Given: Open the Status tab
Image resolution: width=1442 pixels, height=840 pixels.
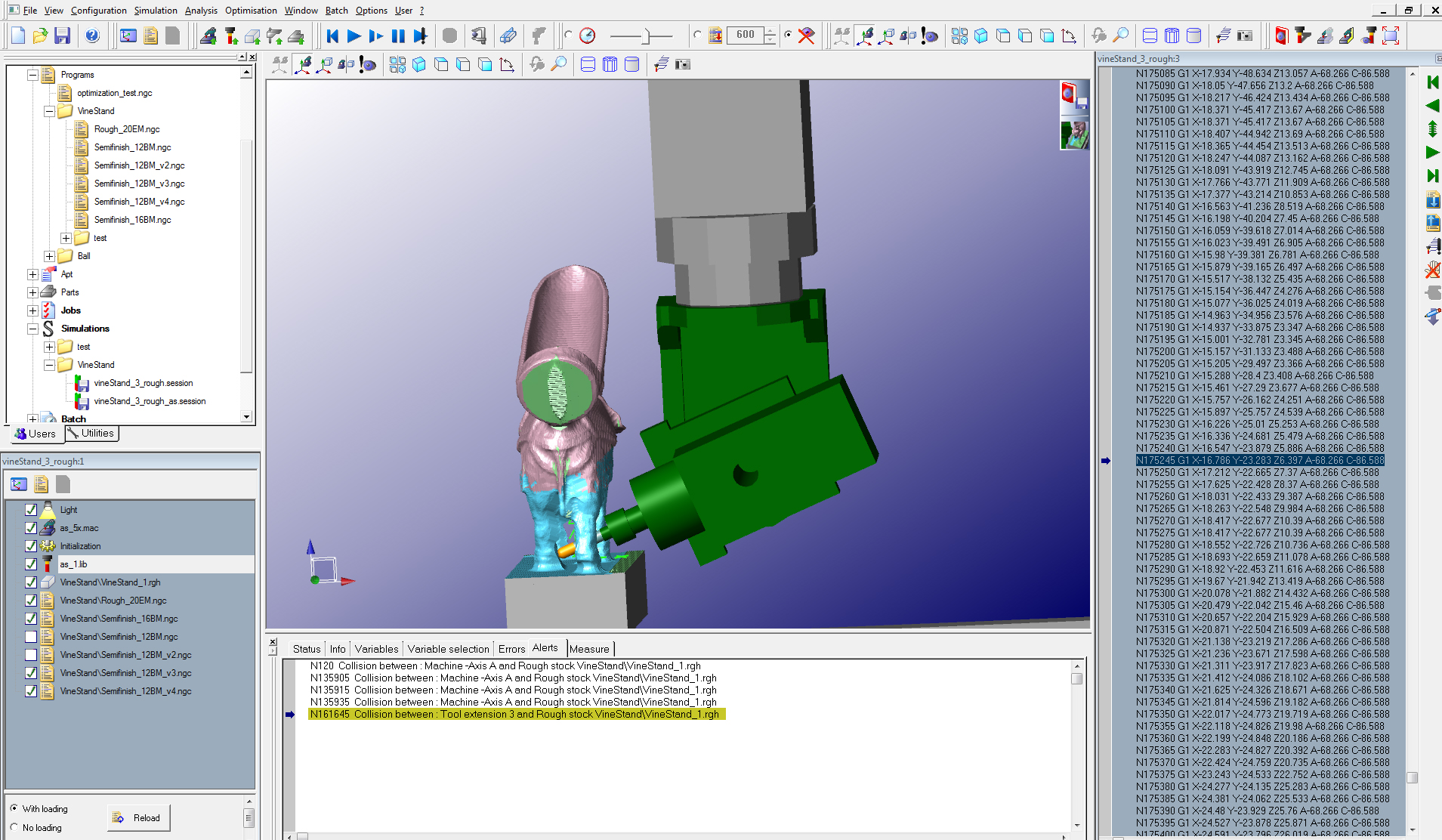Looking at the screenshot, I should pyautogui.click(x=307, y=649).
